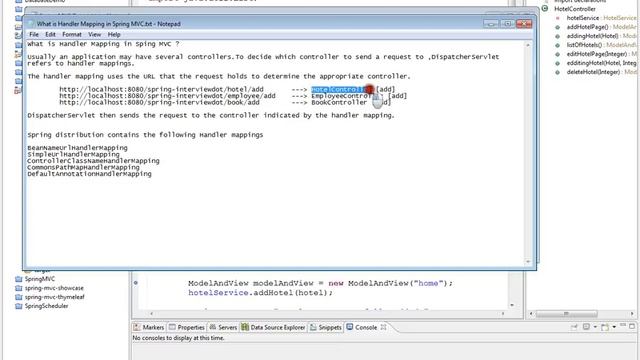Close the Console view tab
This screenshot has width=640, height=360.
coord(383,327)
